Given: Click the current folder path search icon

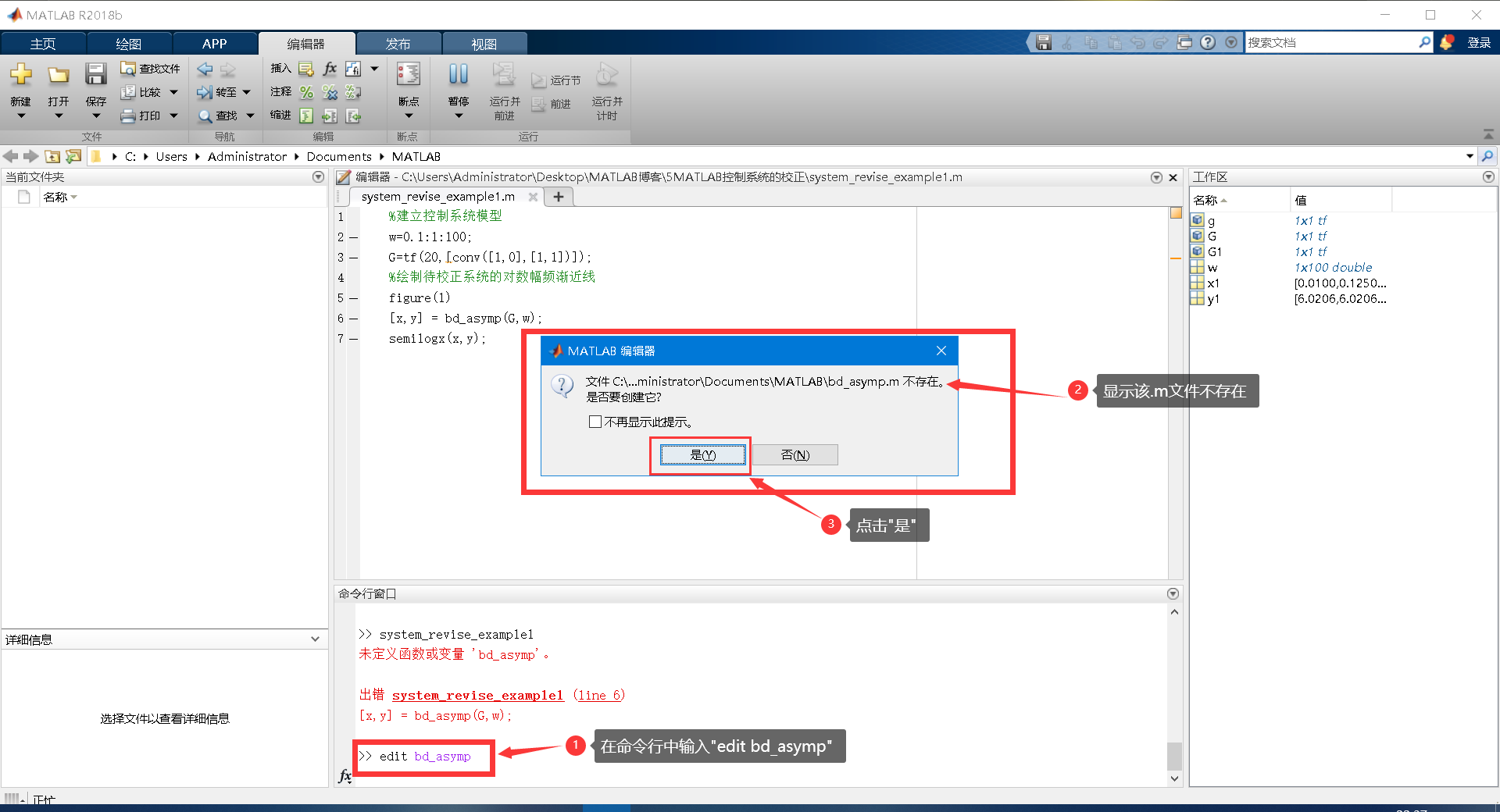Looking at the screenshot, I should click(x=1487, y=156).
